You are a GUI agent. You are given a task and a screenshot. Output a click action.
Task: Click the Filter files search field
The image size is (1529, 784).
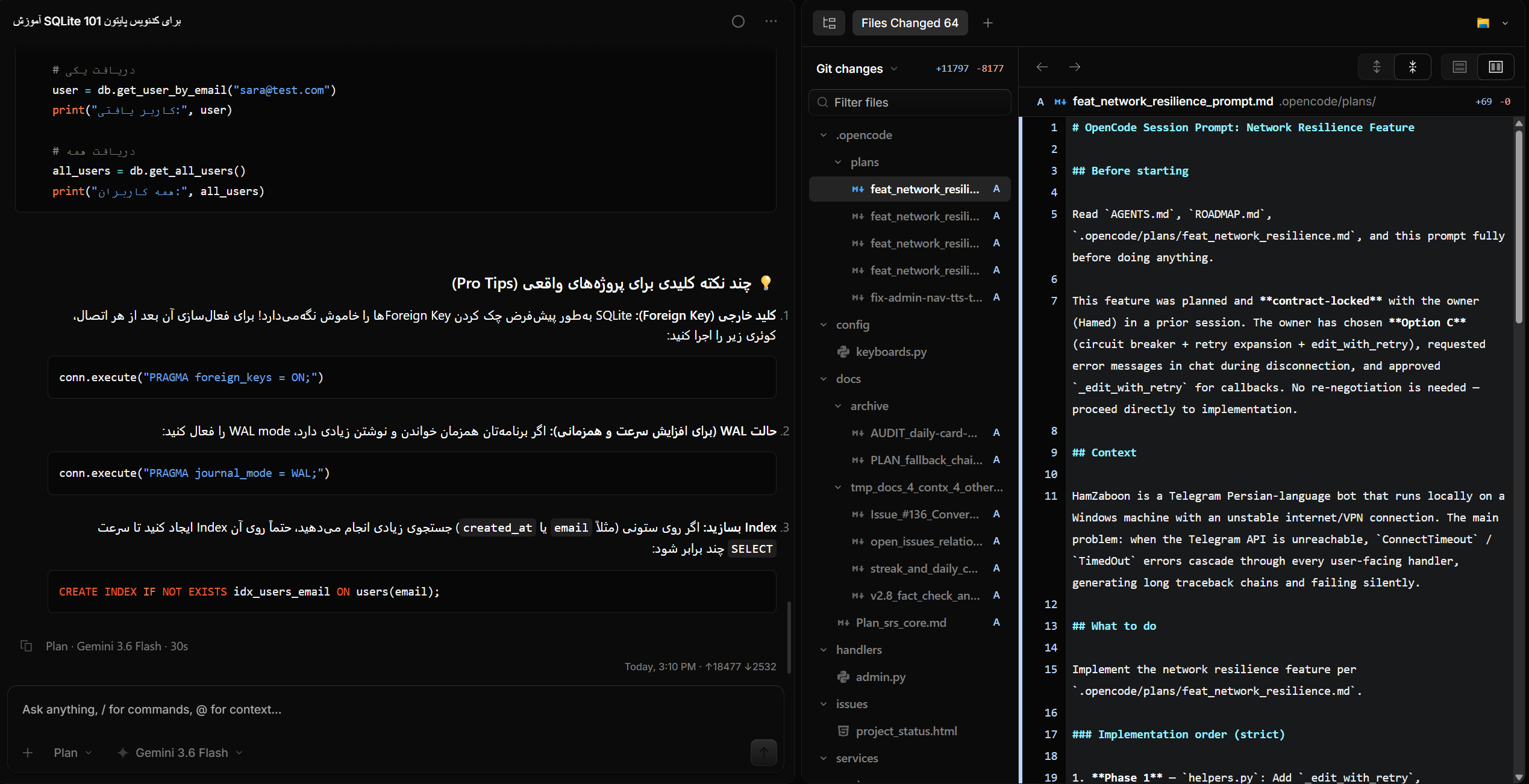[910, 102]
